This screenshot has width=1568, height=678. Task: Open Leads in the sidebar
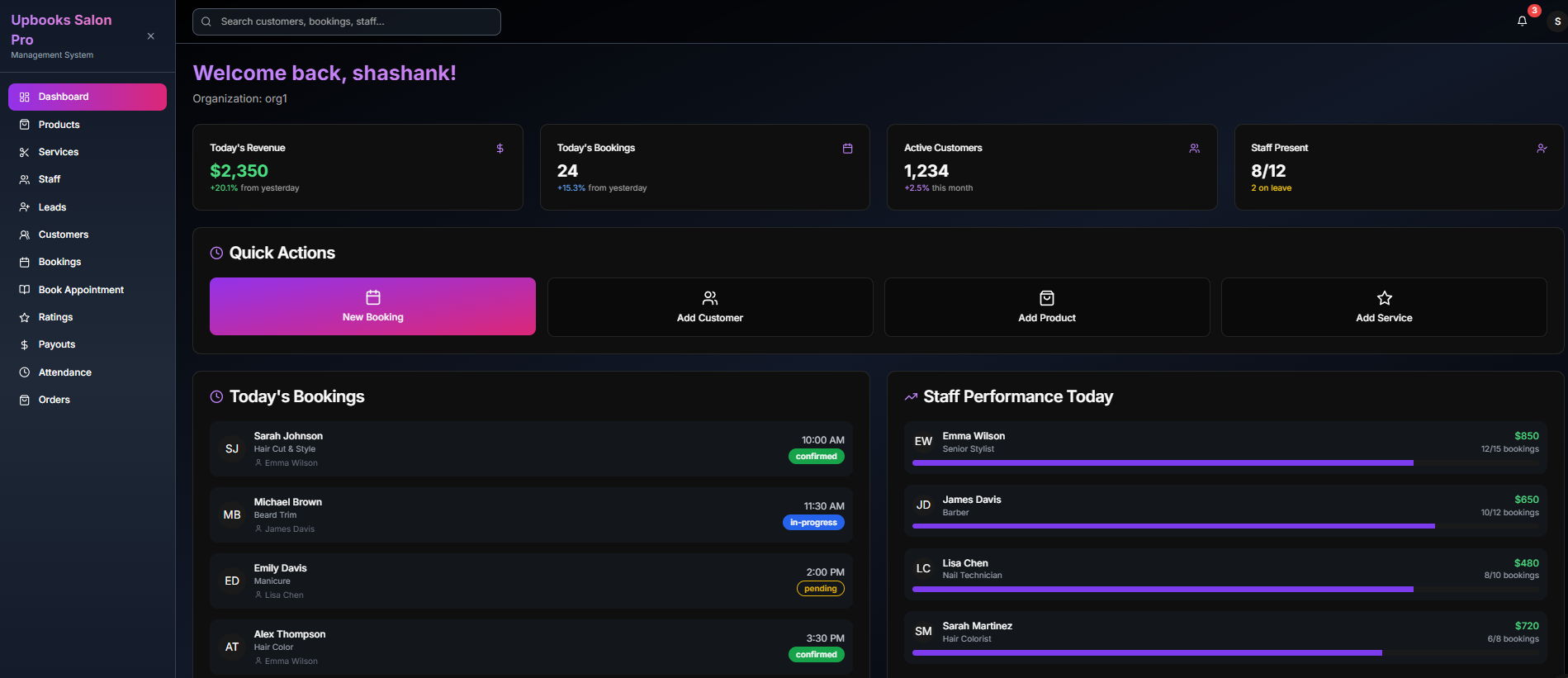click(88, 207)
